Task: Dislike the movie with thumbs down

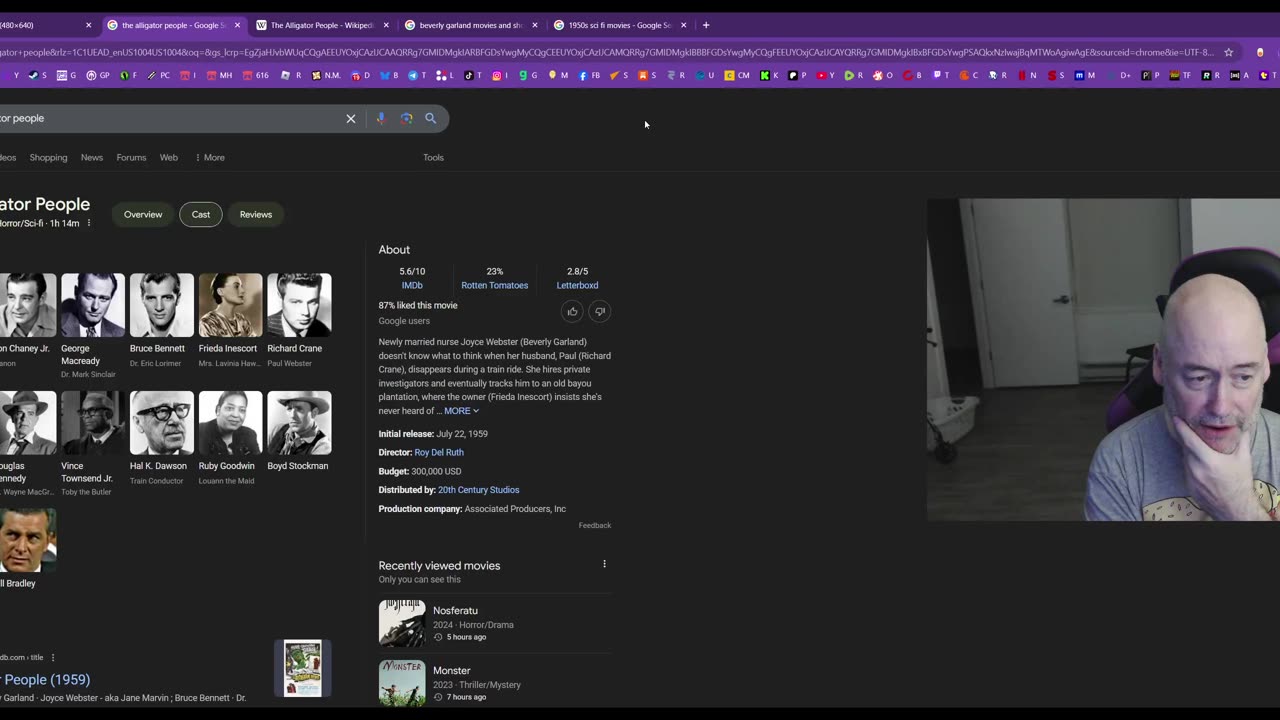Action: [x=599, y=311]
